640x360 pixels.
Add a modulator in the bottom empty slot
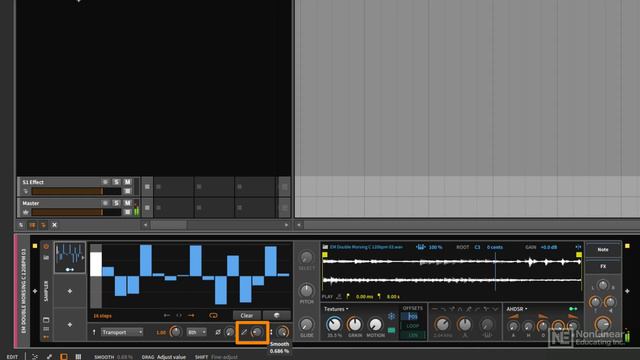pos(70,324)
